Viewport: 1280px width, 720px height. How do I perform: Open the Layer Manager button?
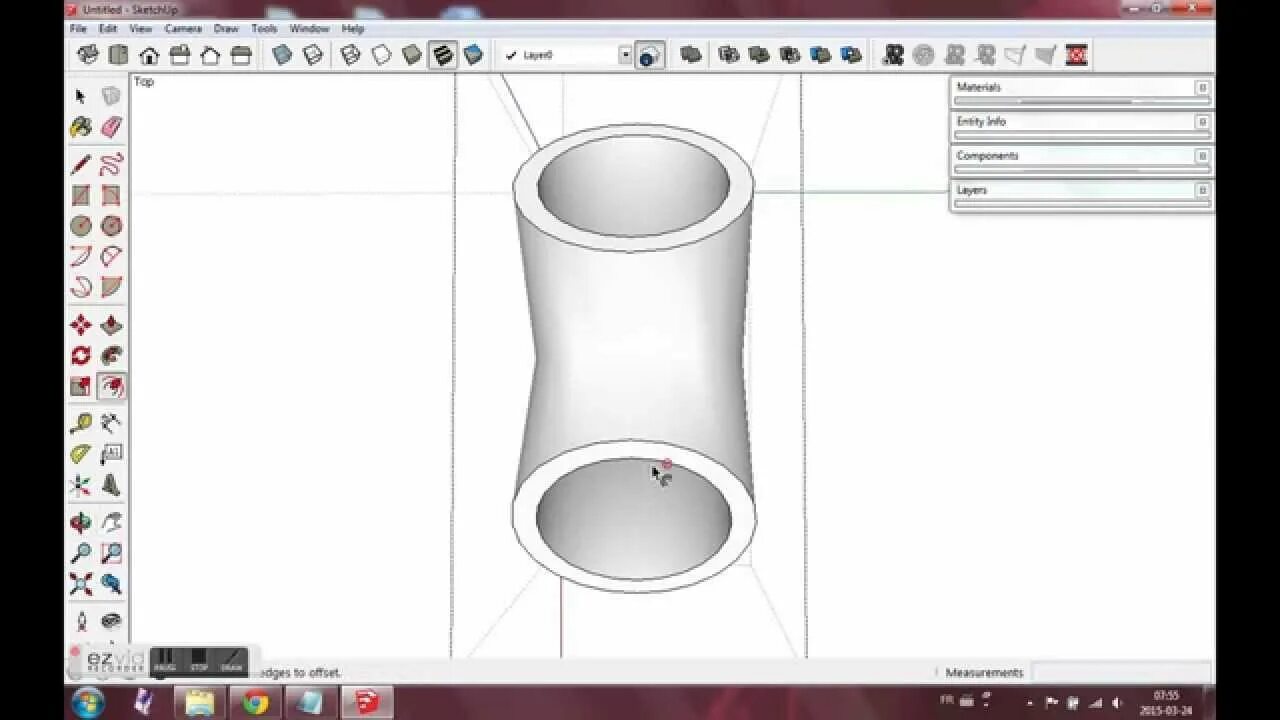point(650,55)
